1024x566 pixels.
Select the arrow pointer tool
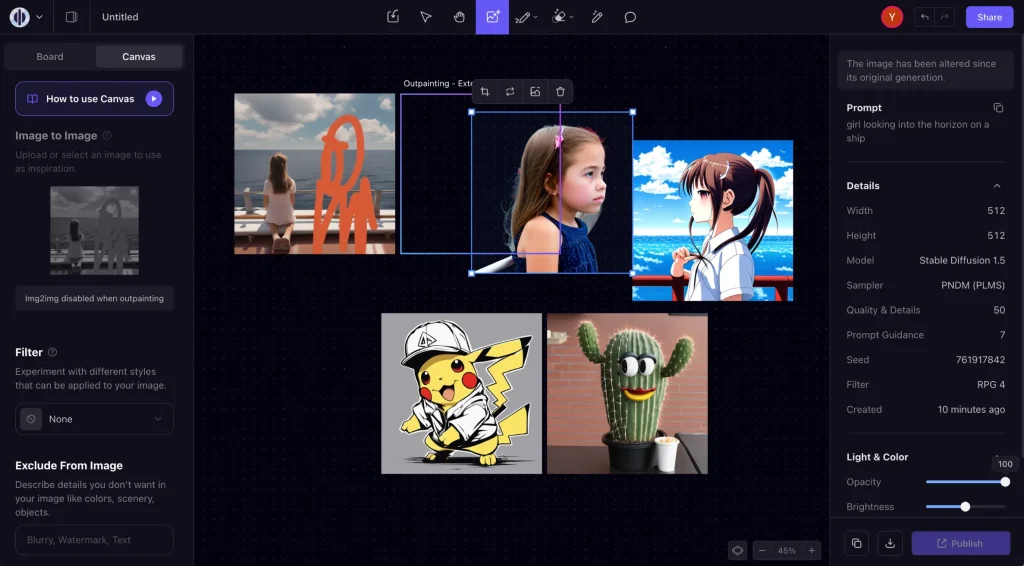pyautogui.click(x=426, y=17)
